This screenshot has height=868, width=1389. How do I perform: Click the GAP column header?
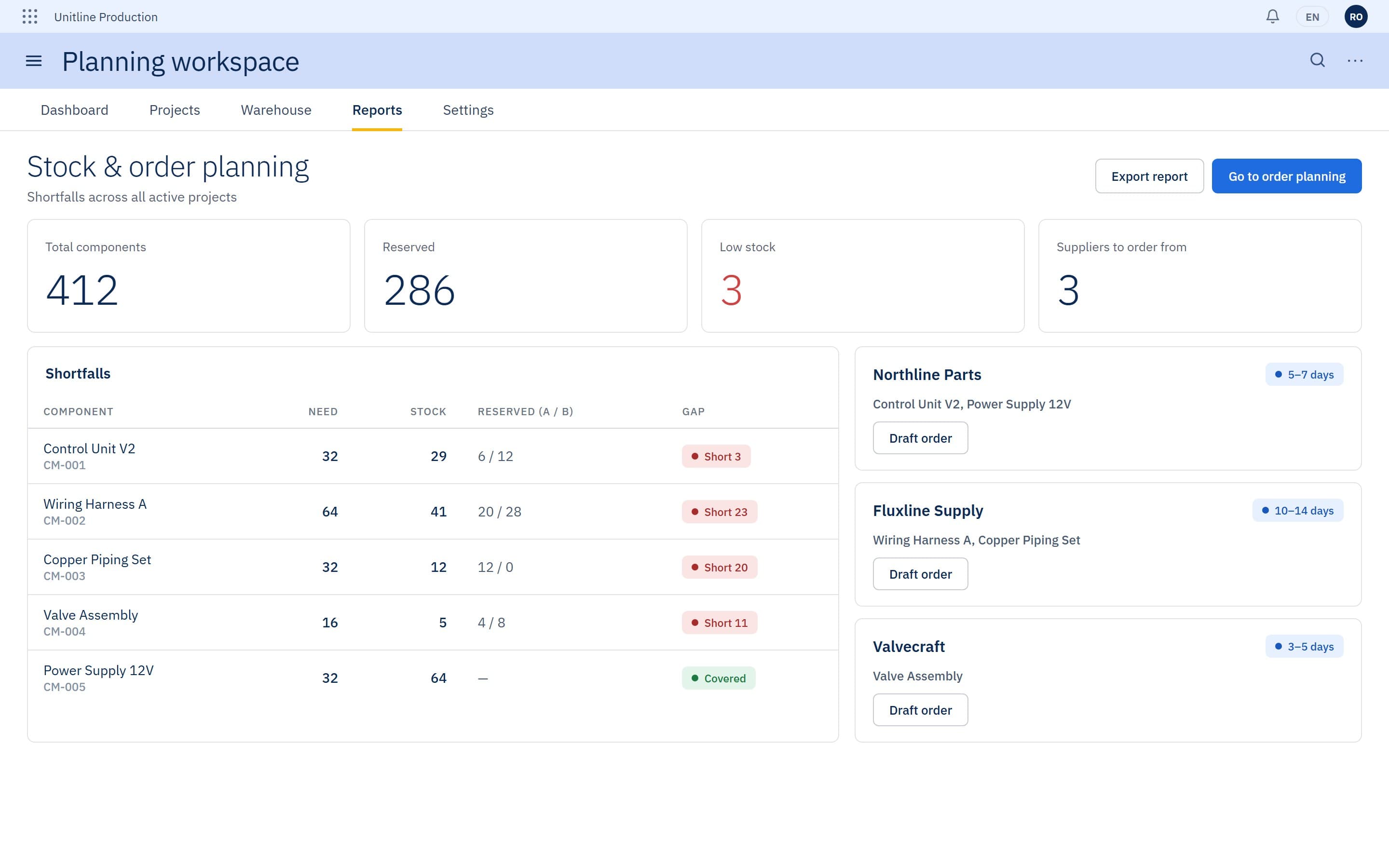(694, 412)
